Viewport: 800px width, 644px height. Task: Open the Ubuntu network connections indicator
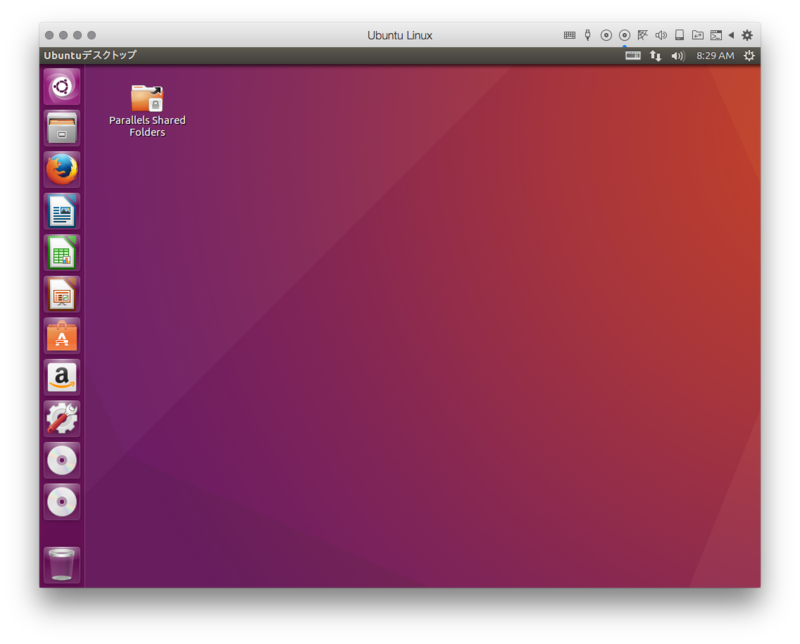point(656,56)
